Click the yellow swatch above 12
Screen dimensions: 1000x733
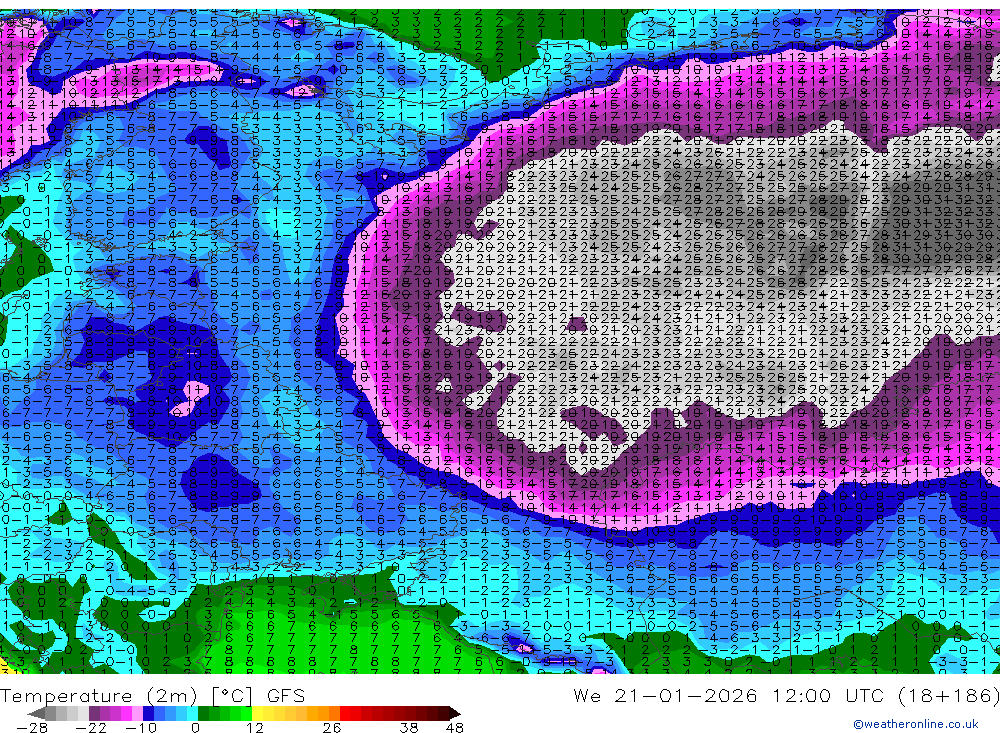(x=258, y=713)
